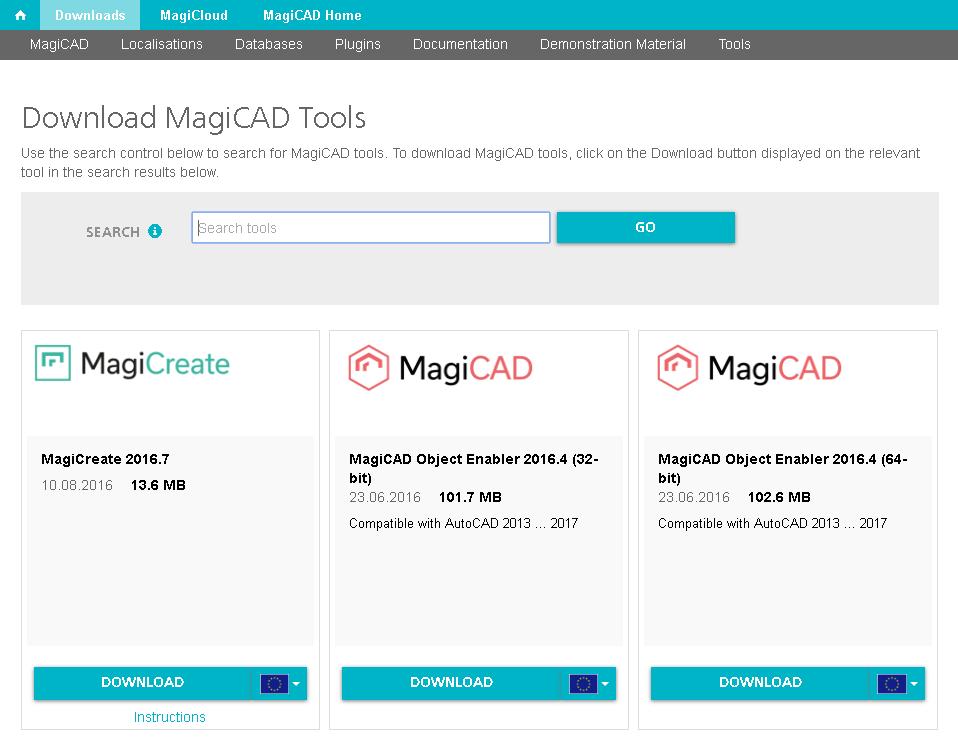Click the 13.6 MB file size
Image resolution: width=958 pixels, height=737 pixels.
(158, 485)
